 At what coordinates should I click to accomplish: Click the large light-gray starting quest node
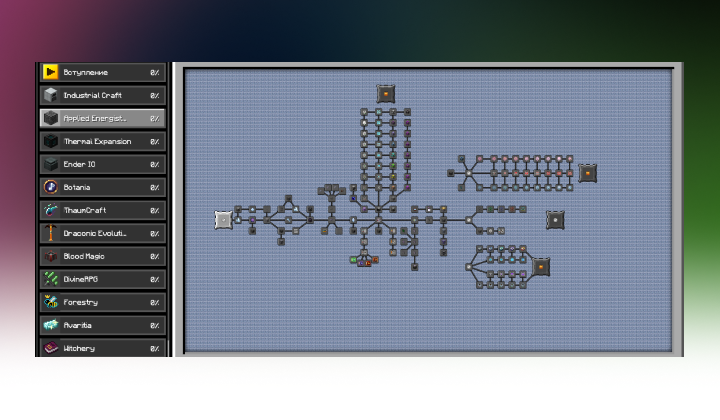223,220
